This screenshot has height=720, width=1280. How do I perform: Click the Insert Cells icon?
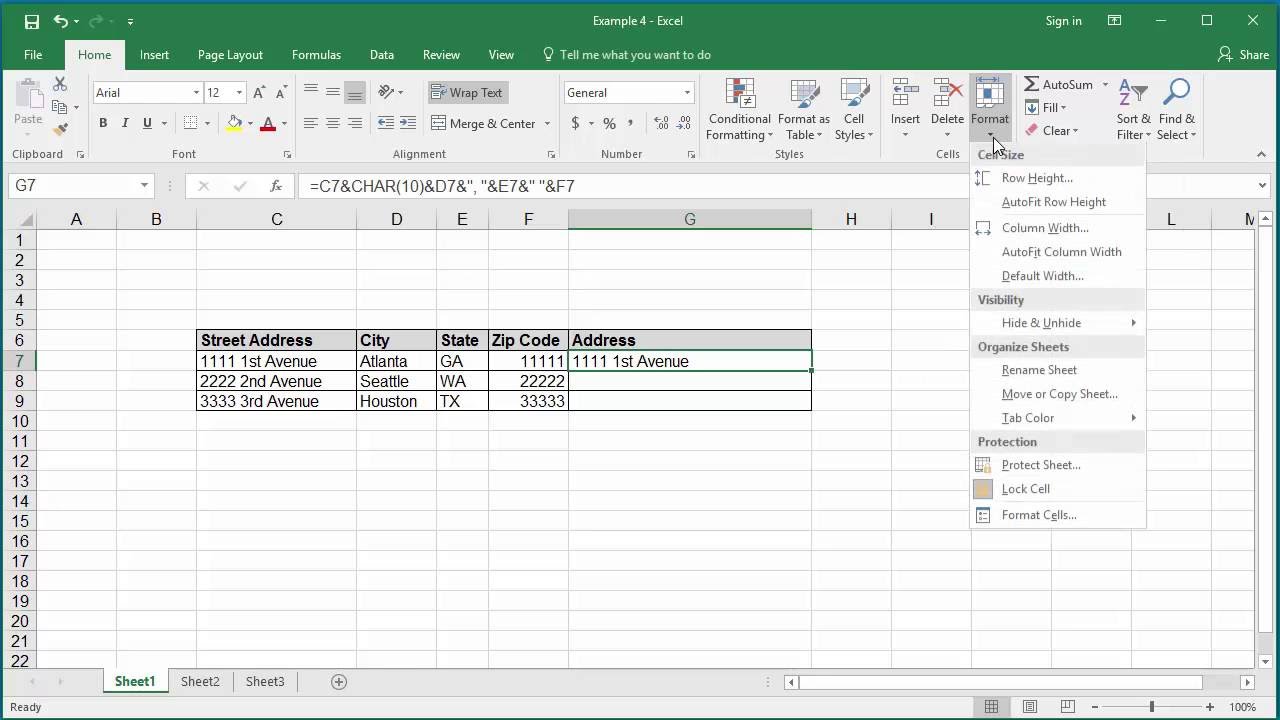coord(905,94)
